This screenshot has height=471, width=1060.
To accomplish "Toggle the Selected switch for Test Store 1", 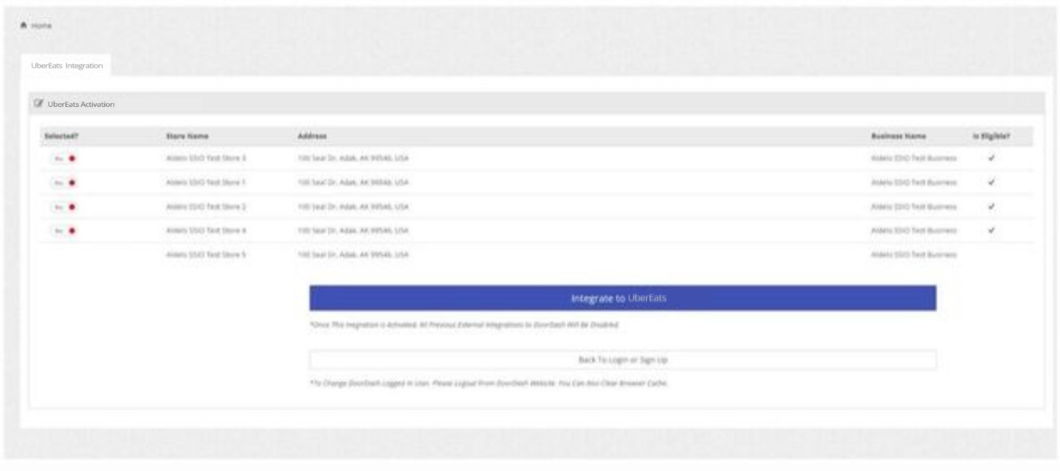I will coord(64,182).
